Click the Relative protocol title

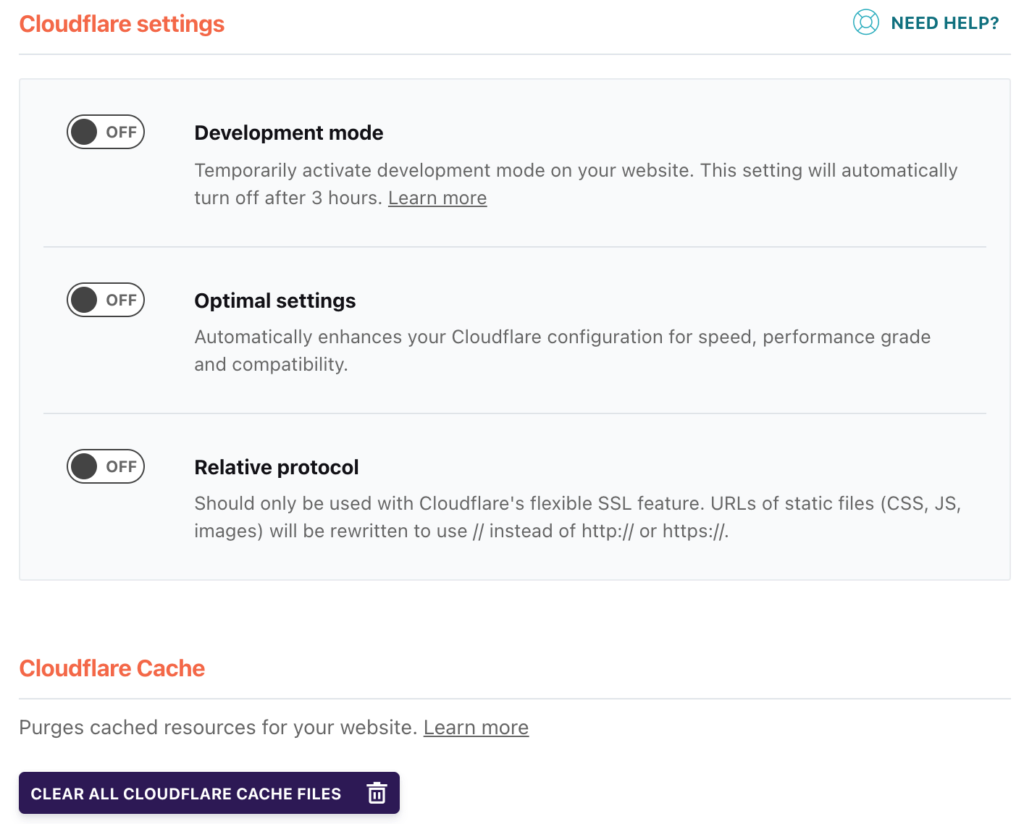click(x=276, y=467)
